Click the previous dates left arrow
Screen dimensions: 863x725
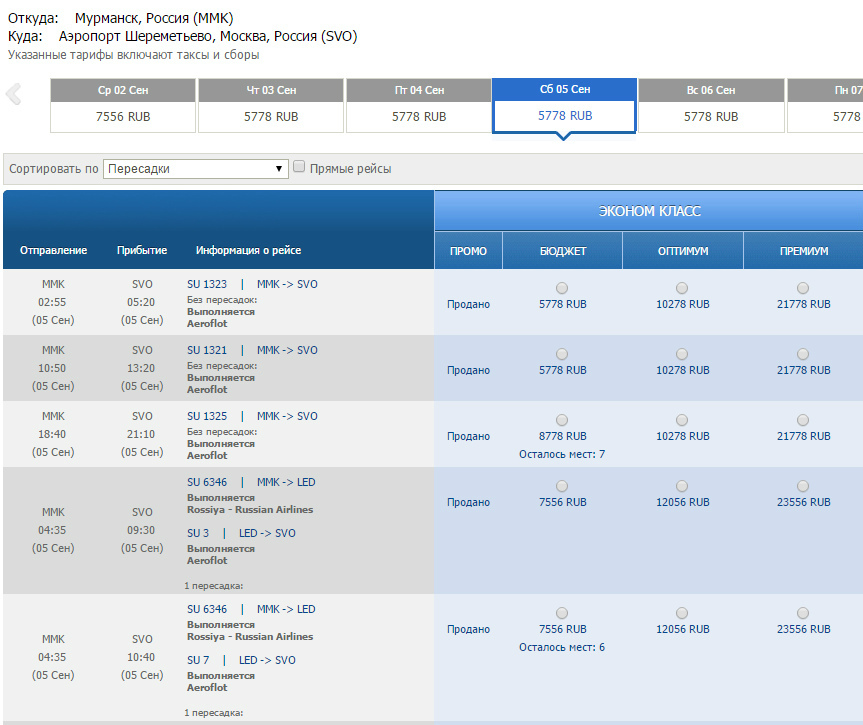tap(14, 95)
